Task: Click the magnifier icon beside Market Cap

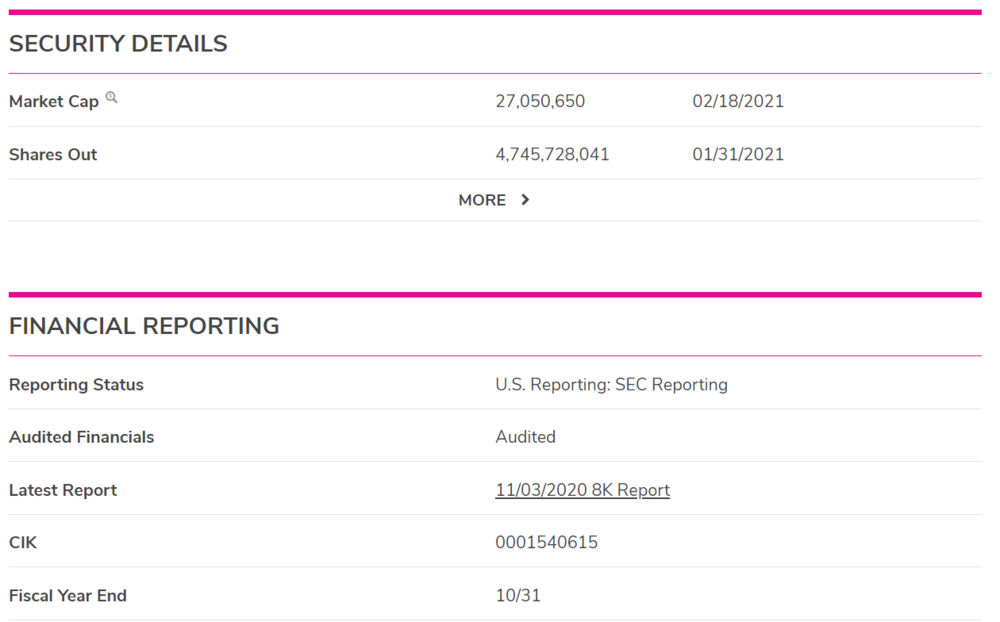Action: [112, 98]
